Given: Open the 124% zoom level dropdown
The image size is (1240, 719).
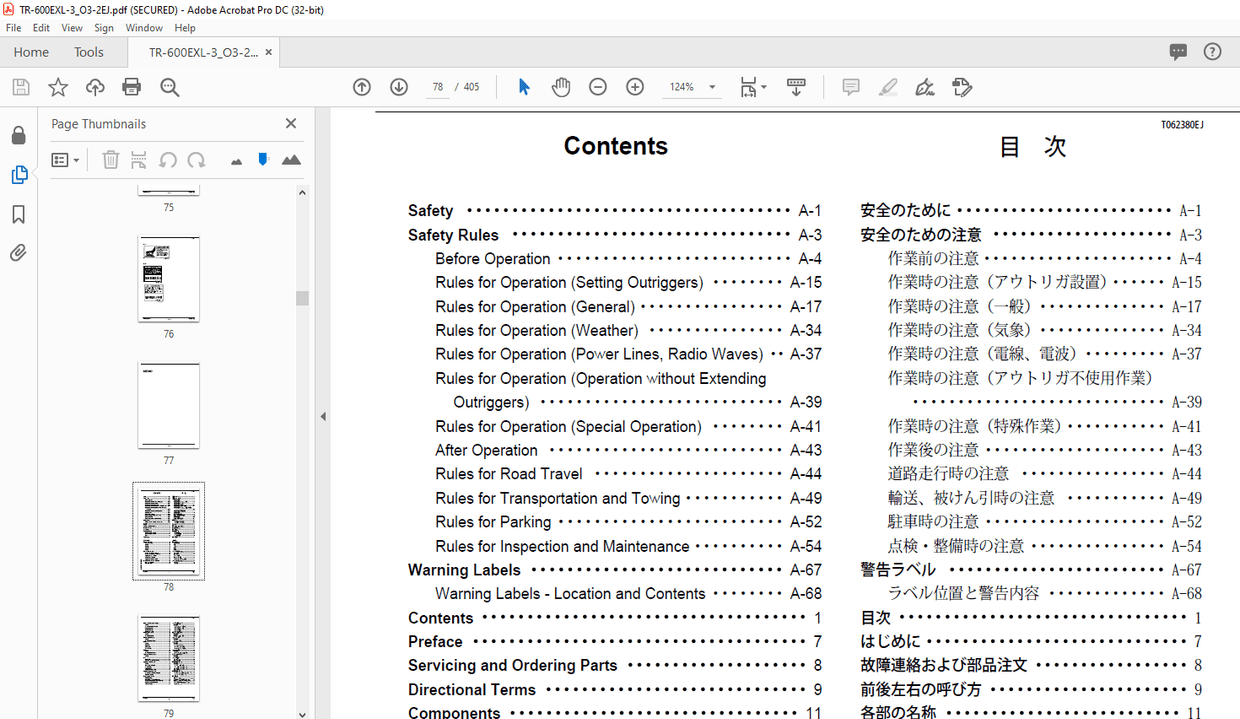Looking at the screenshot, I should (712, 88).
